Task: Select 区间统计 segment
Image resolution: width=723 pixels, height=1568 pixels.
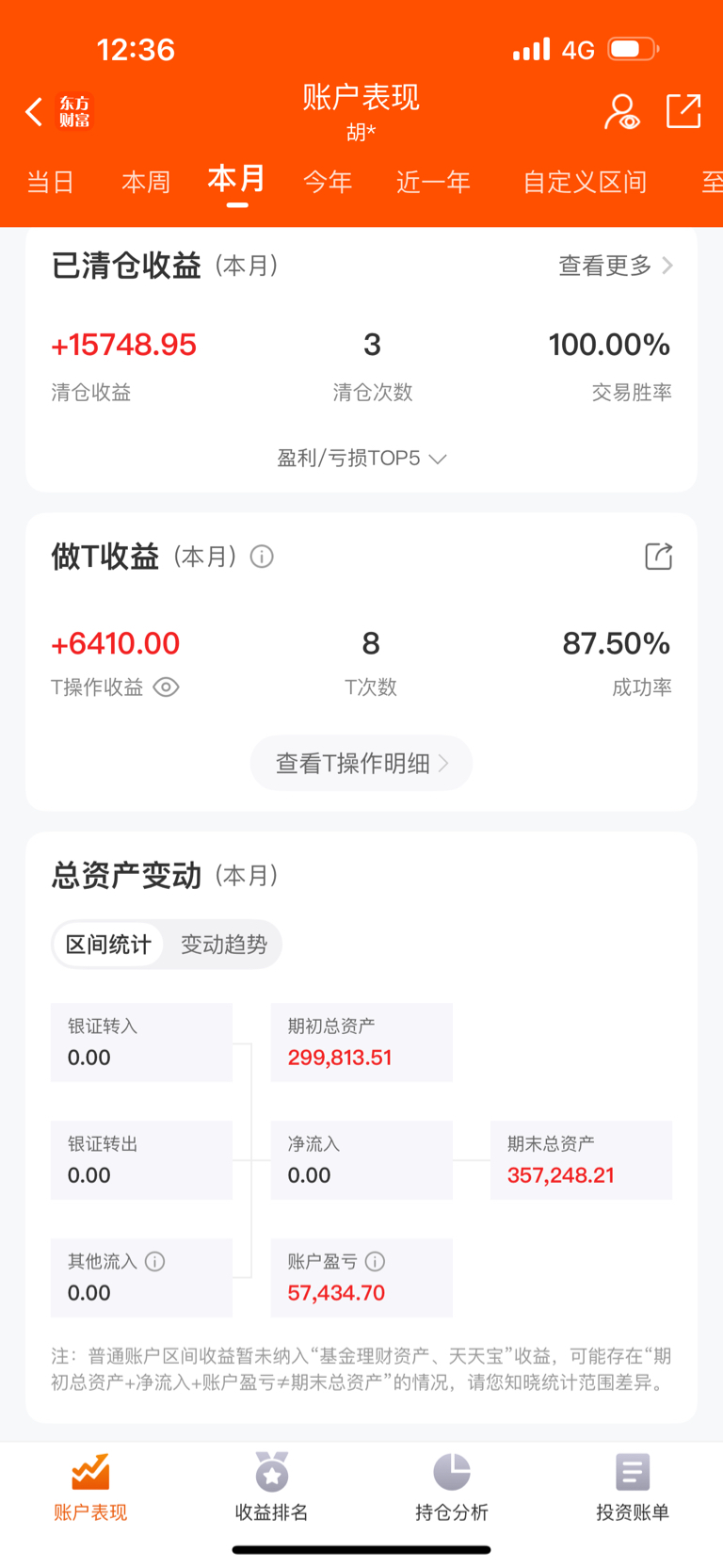Action: pos(108,945)
